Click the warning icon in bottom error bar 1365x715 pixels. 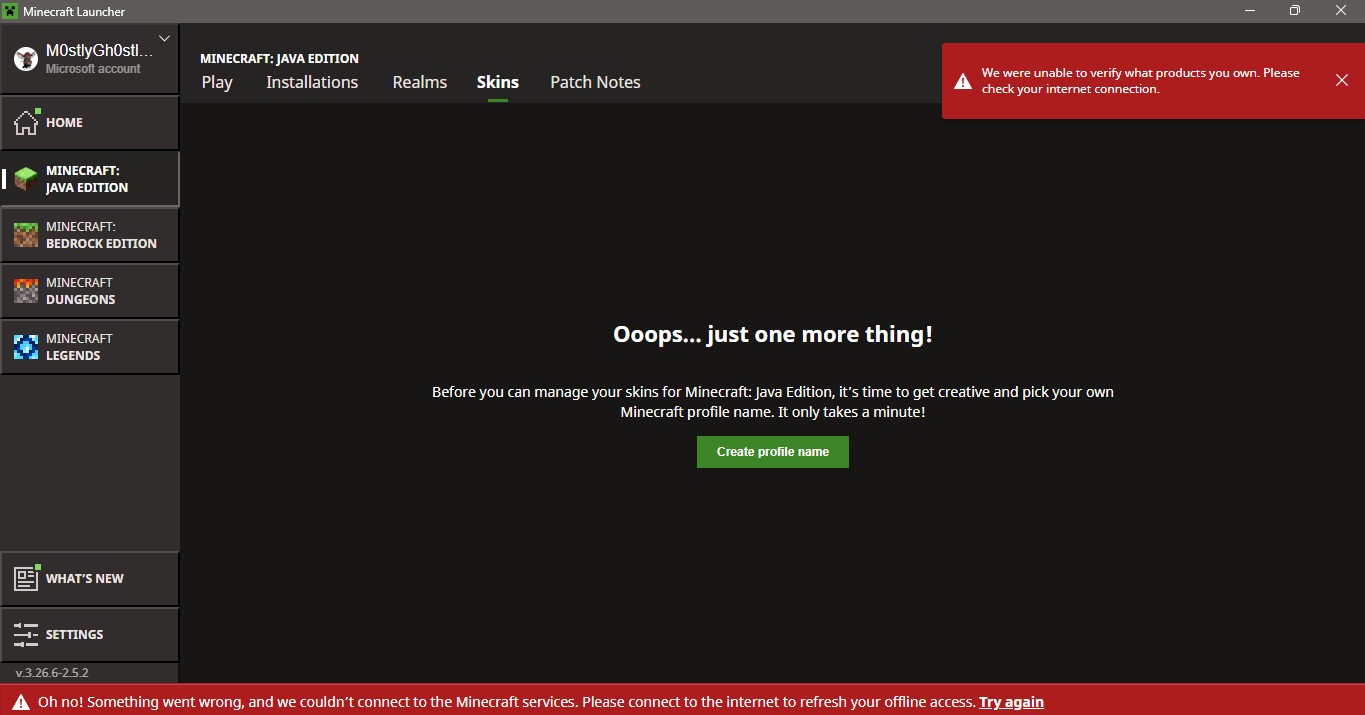point(20,702)
